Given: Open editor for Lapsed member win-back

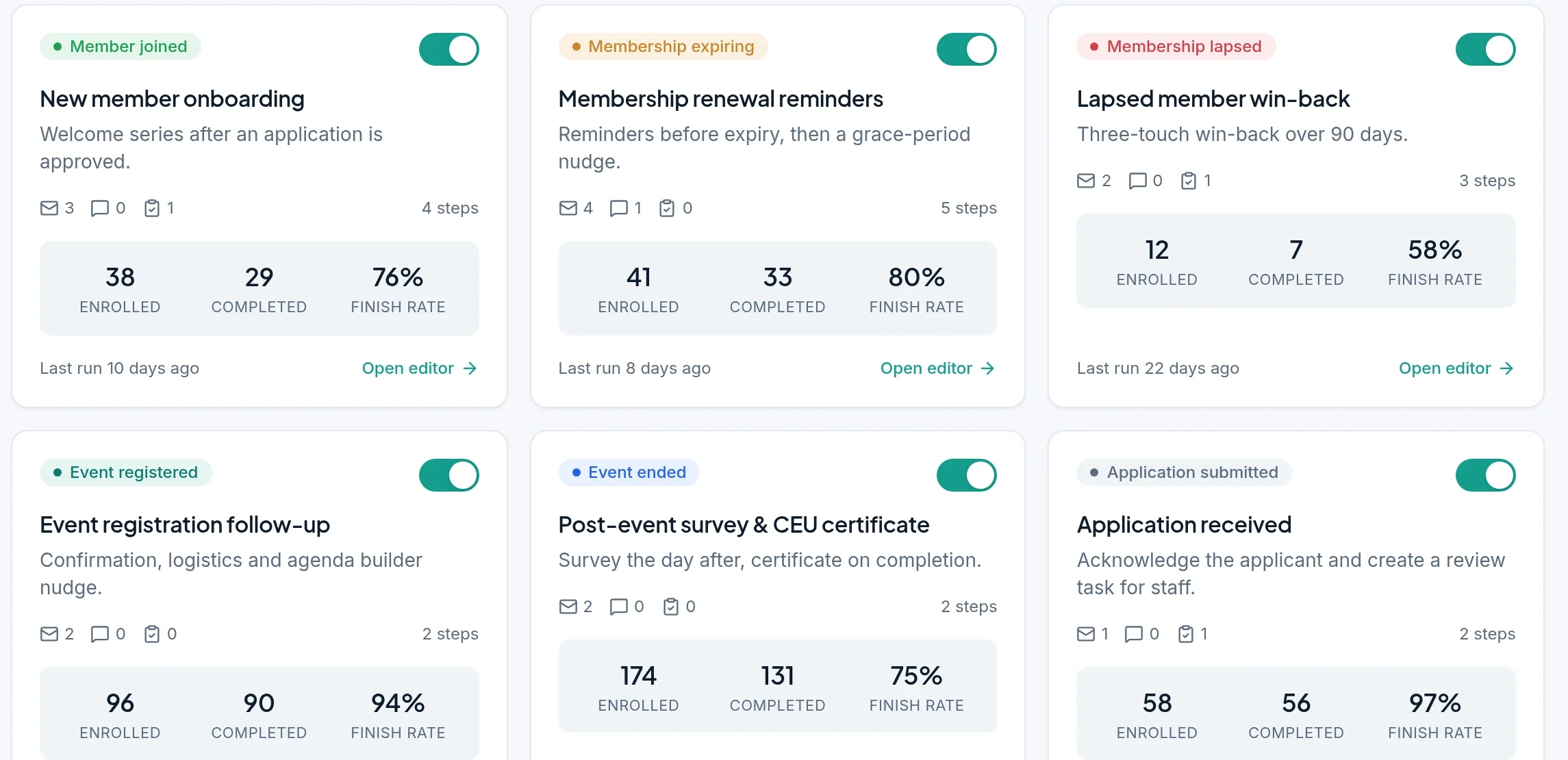Looking at the screenshot, I should coord(1456,368).
